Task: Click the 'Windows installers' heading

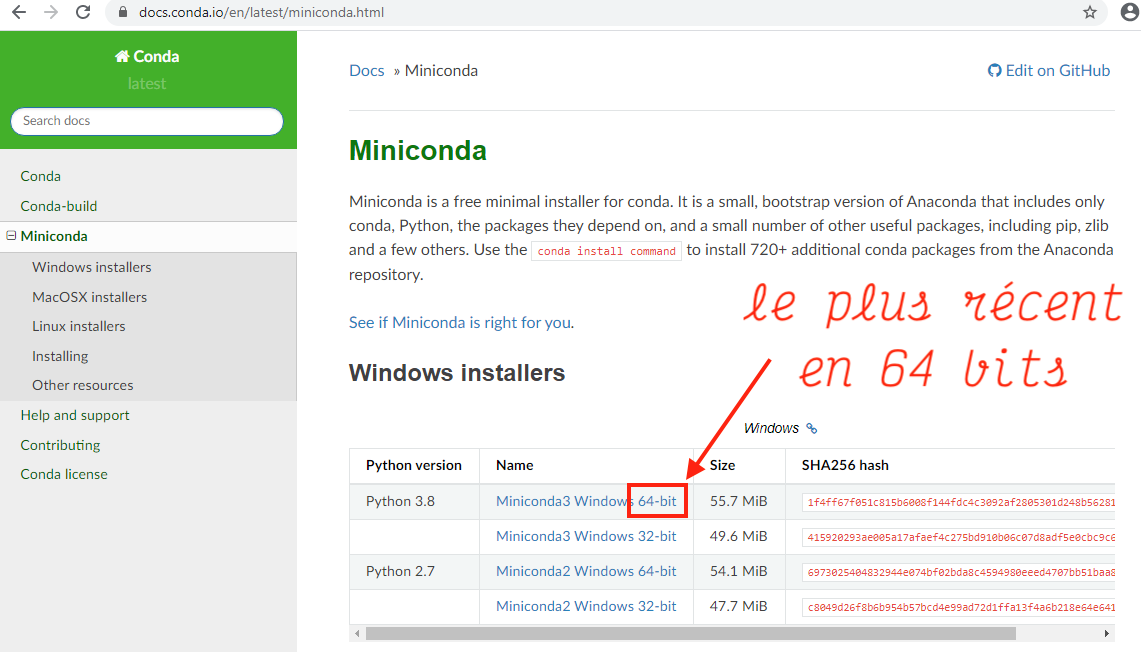Action: [457, 373]
